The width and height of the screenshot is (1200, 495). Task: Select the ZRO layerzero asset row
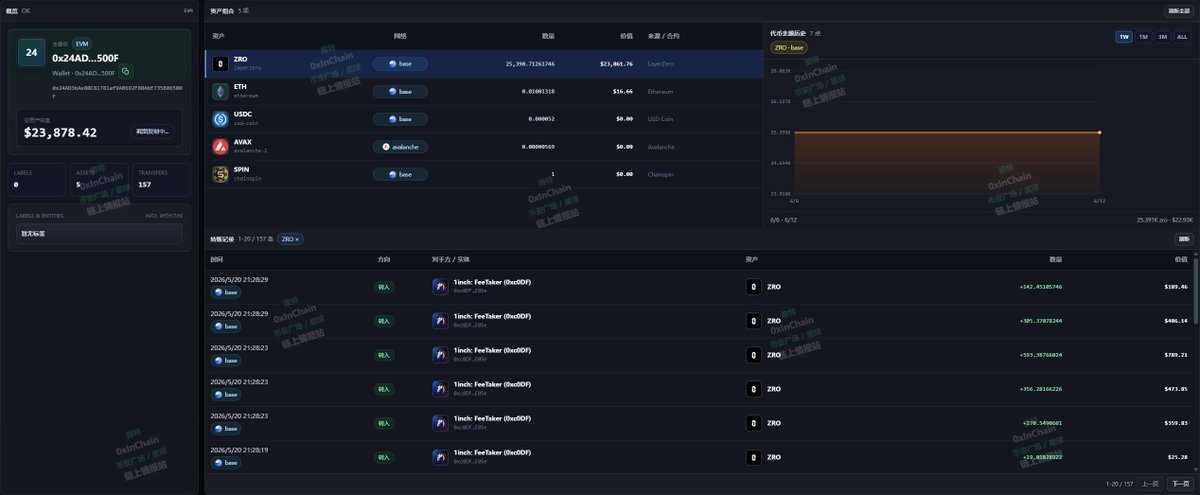point(484,64)
